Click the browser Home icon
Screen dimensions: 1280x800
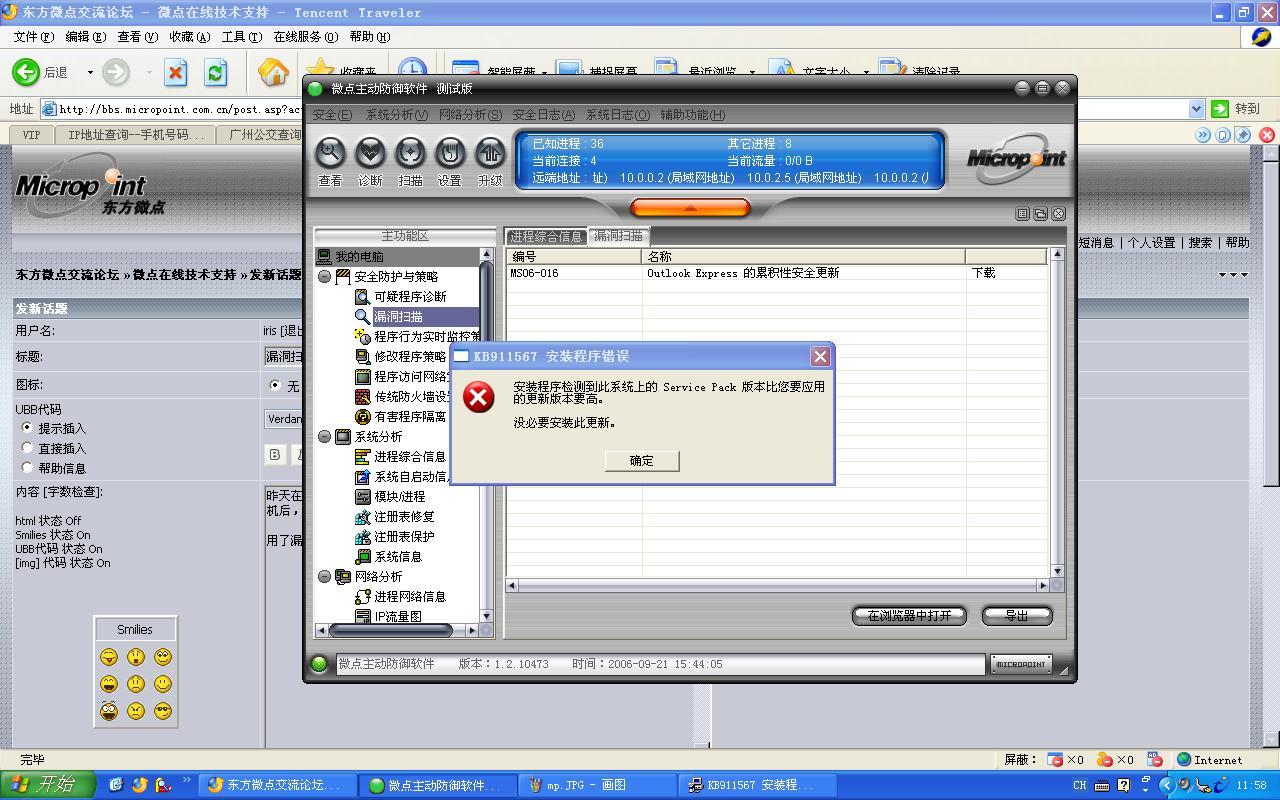273,72
